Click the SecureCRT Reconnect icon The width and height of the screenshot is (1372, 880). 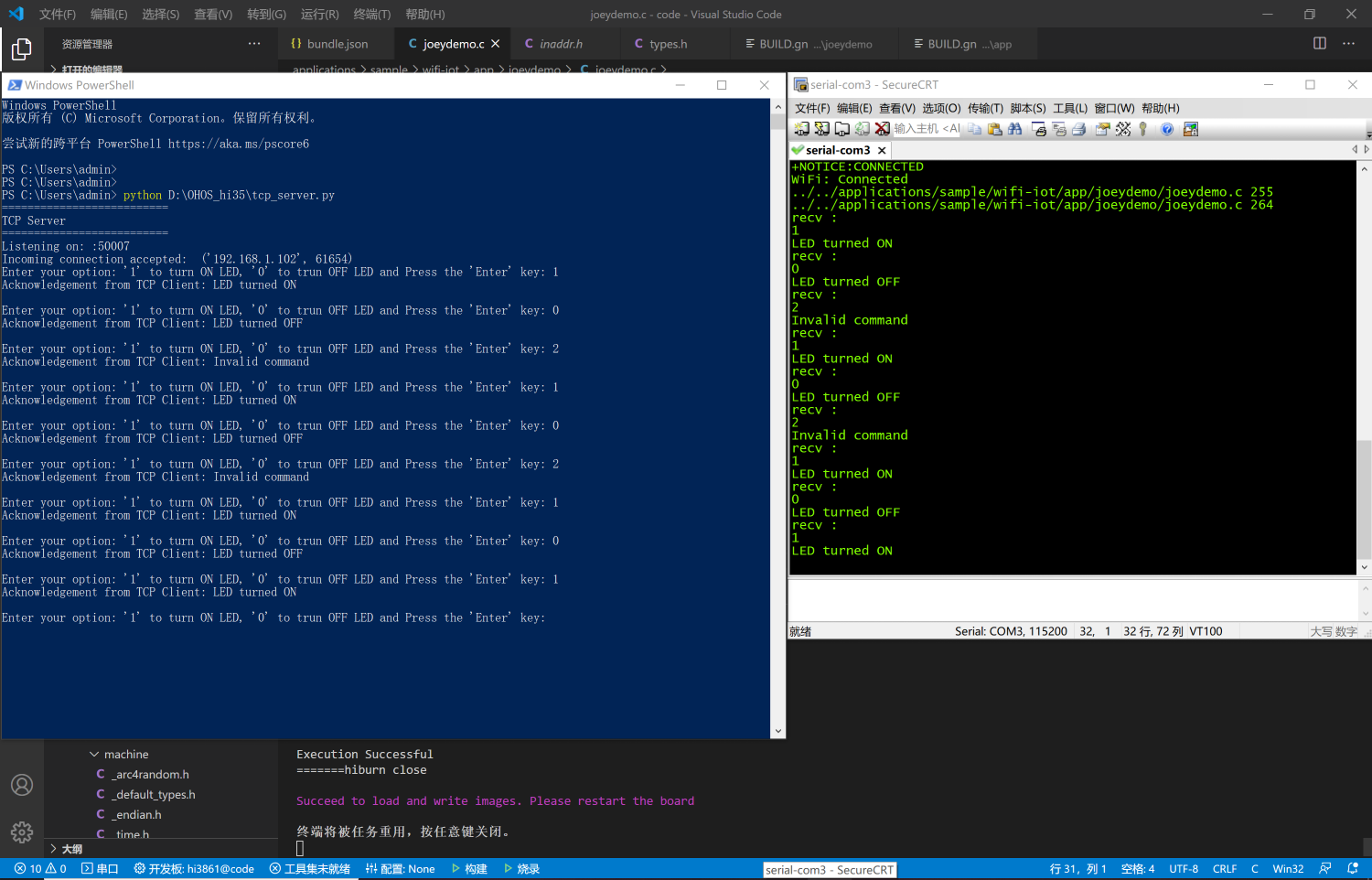coord(863,129)
